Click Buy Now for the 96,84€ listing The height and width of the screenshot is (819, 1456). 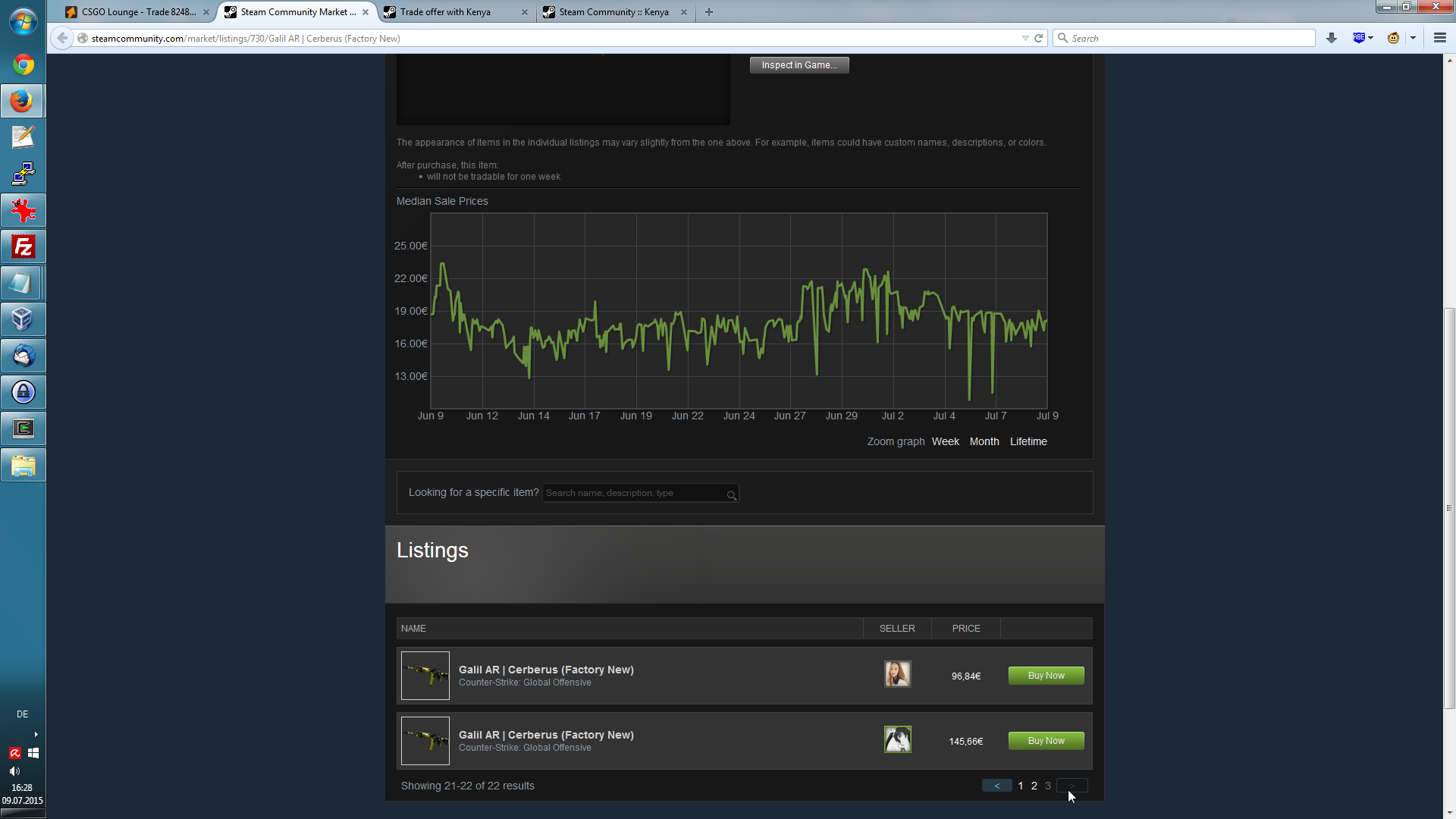tap(1046, 676)
